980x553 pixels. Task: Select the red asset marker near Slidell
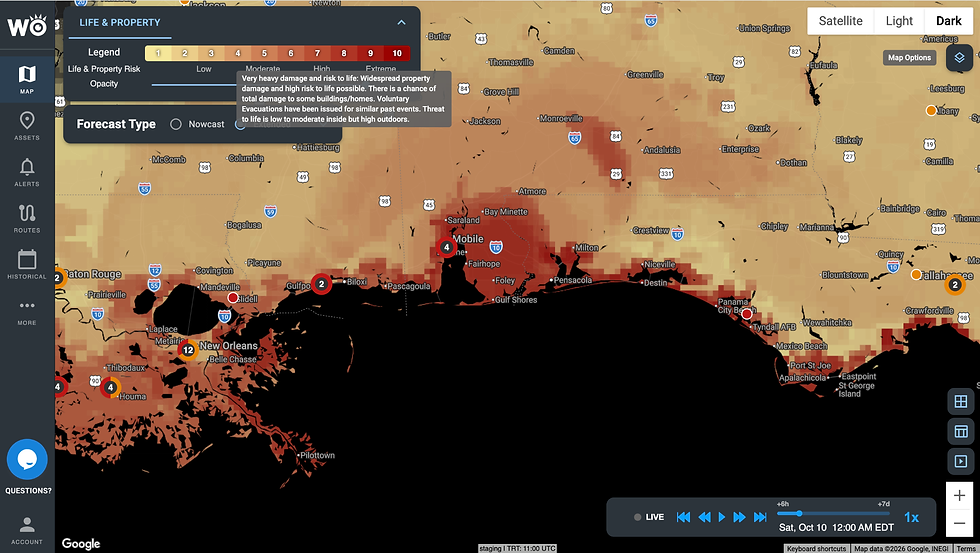[233, 298]
